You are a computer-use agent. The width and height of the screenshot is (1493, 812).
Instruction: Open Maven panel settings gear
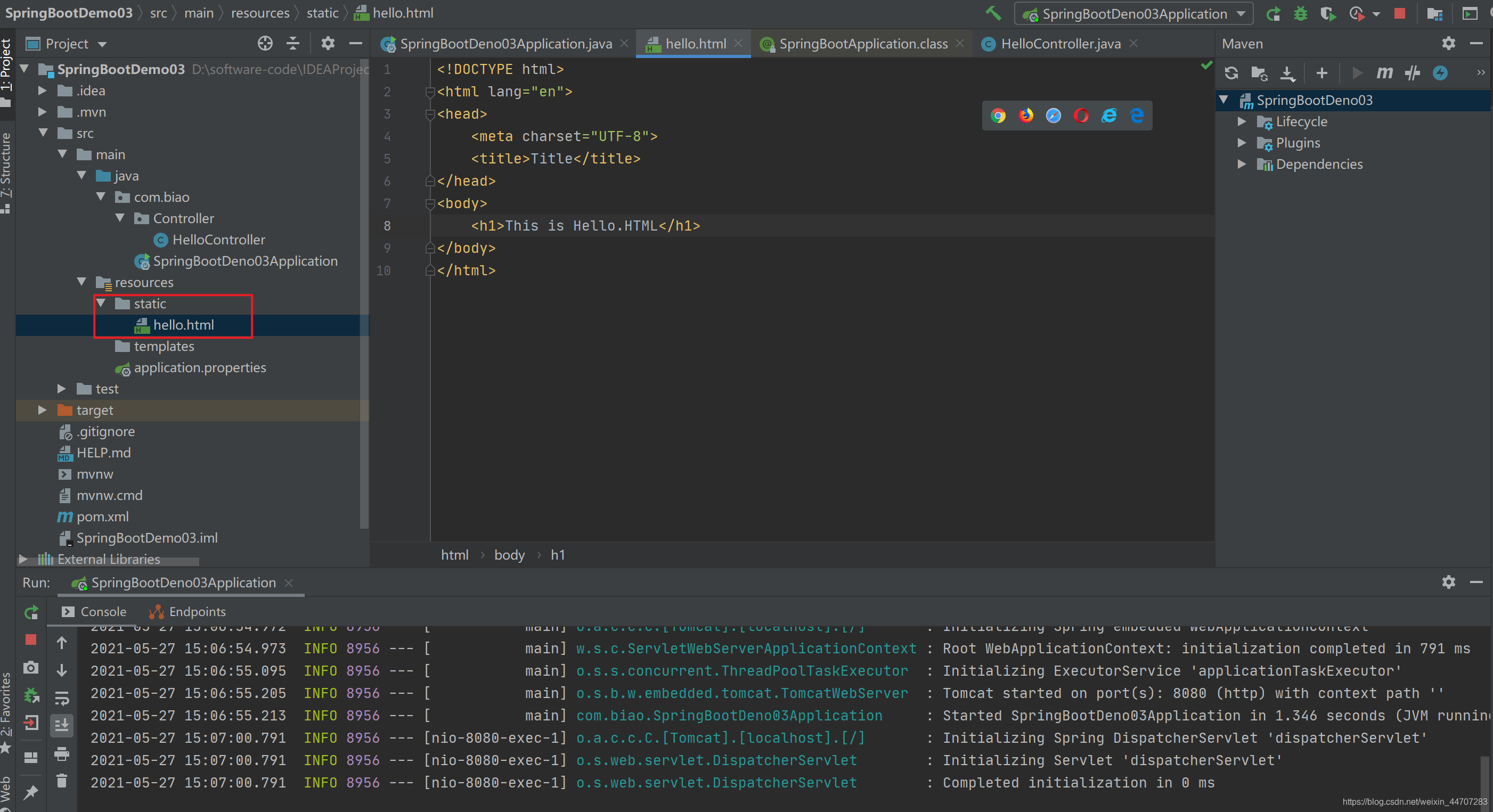pyautogui.click(x=1448, y=44)
